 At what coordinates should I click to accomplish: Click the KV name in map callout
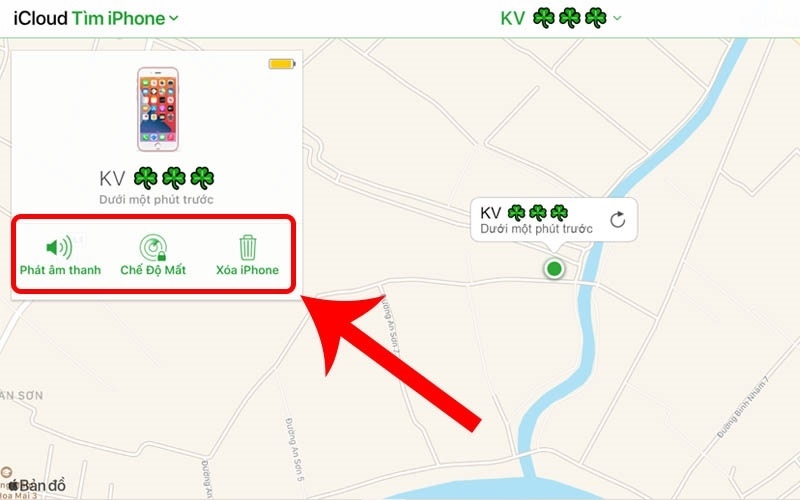click(524, 213)
